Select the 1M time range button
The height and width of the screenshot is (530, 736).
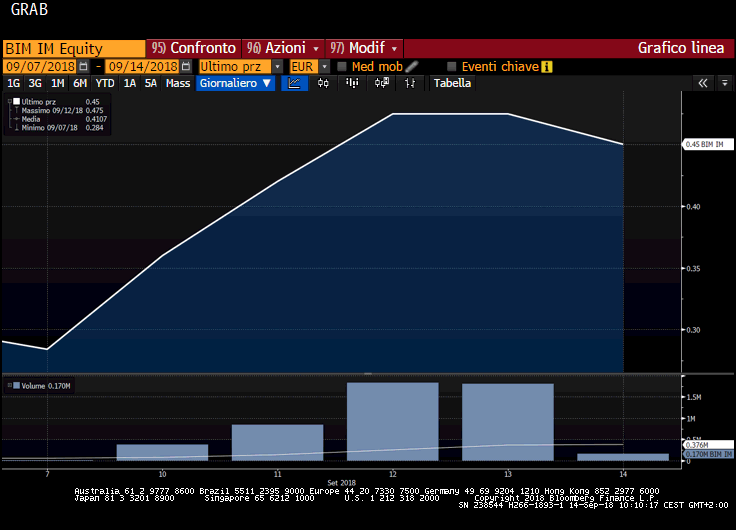(x=58, y=84)
